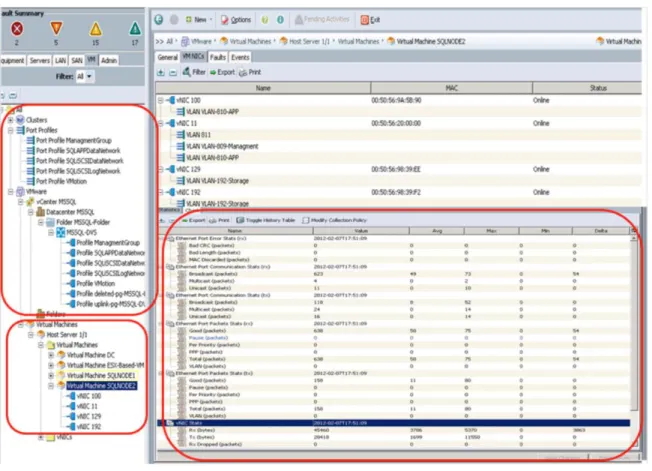
Task: Click Datacenter MSSQL icon in tree
Action: (x=41, y=212)
